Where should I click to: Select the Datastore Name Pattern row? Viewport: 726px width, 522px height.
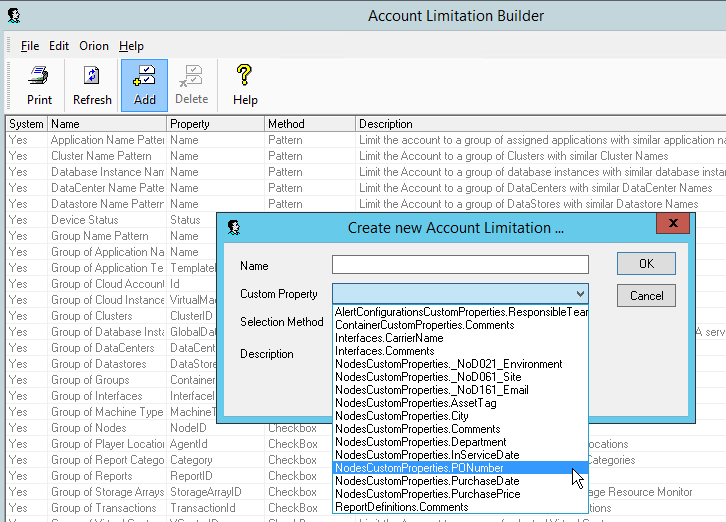point(366,204)
